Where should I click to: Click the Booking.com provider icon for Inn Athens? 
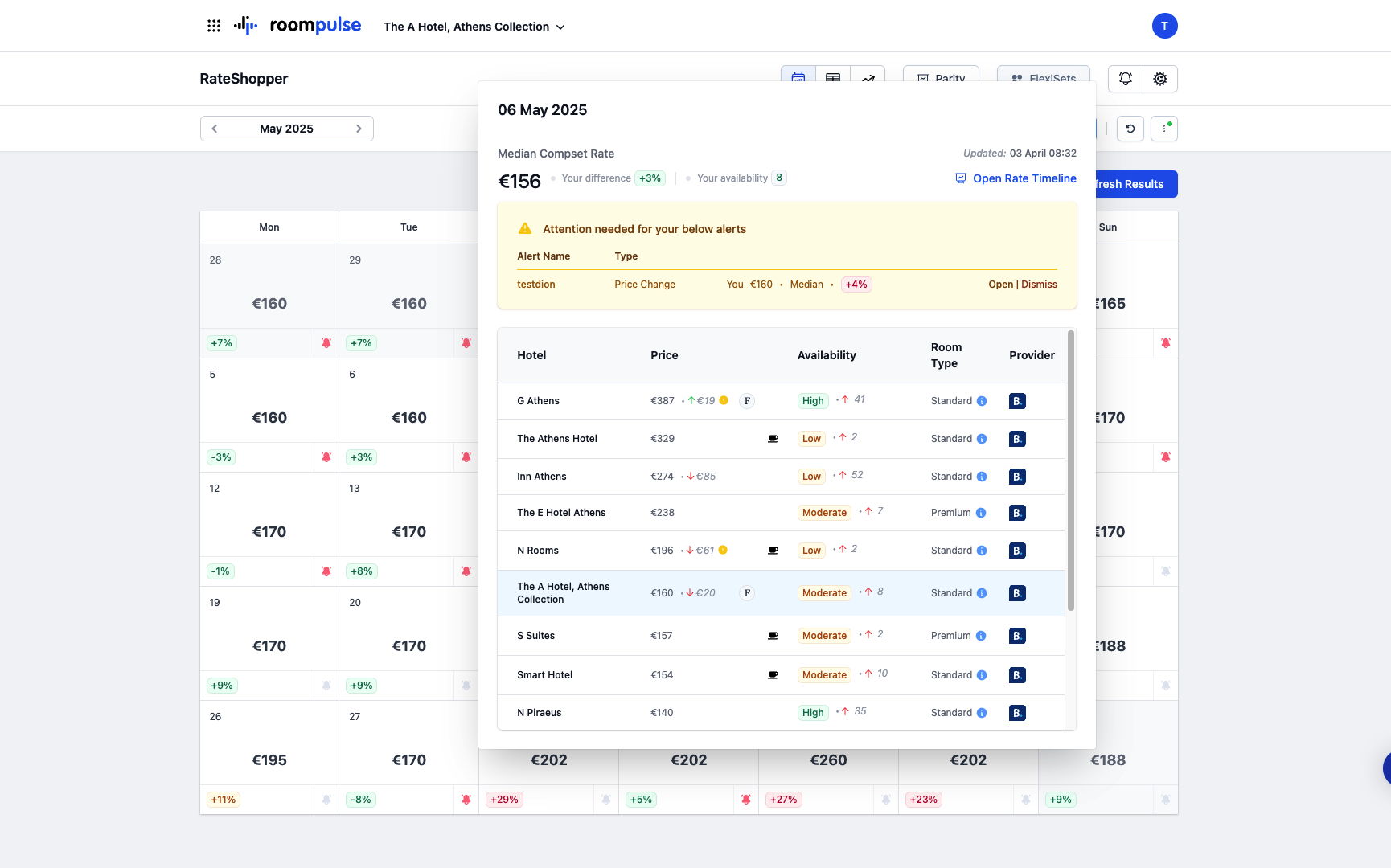[x=1017, y=477]
